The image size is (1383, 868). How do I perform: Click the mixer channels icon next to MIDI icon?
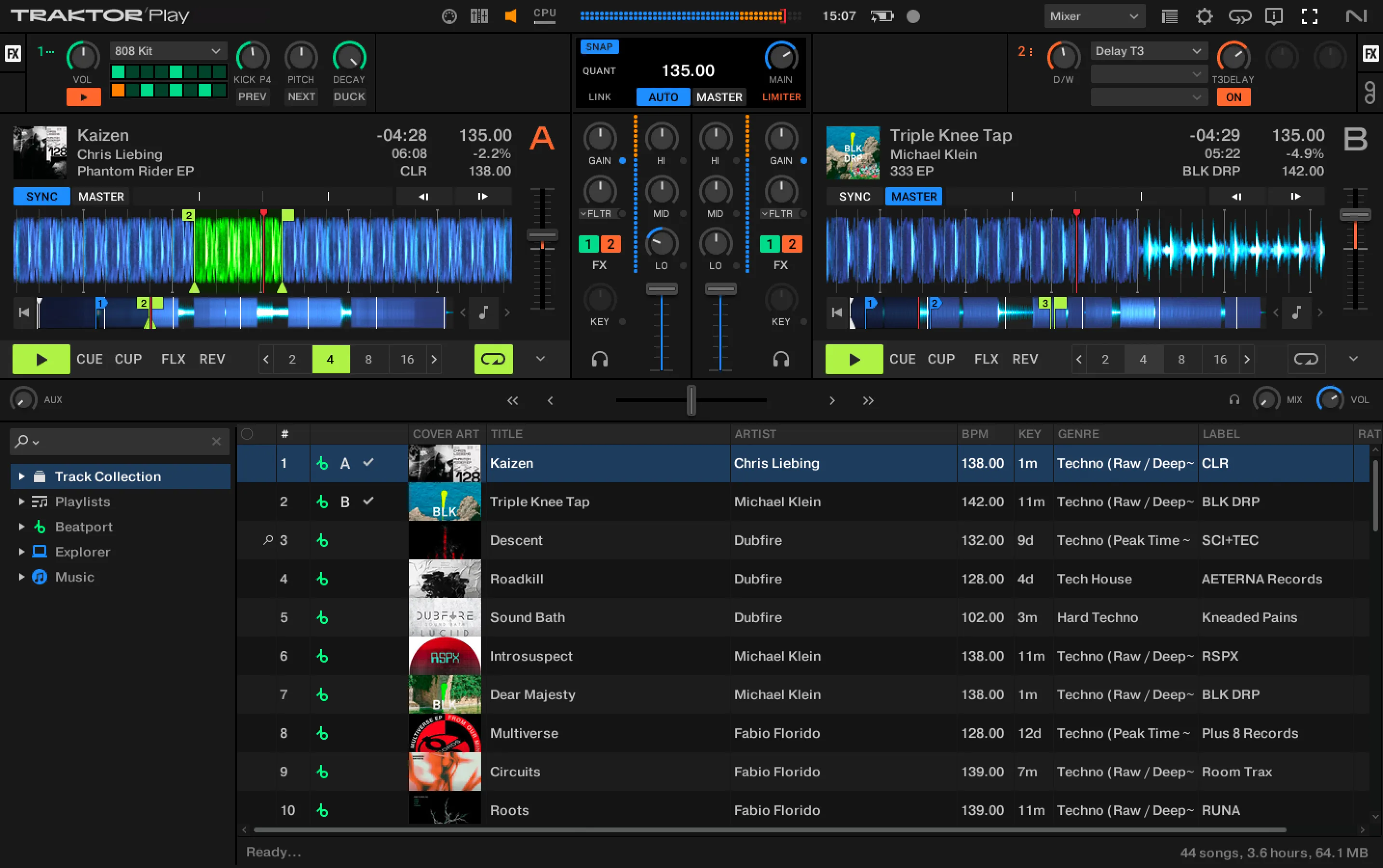coord(478,15)
